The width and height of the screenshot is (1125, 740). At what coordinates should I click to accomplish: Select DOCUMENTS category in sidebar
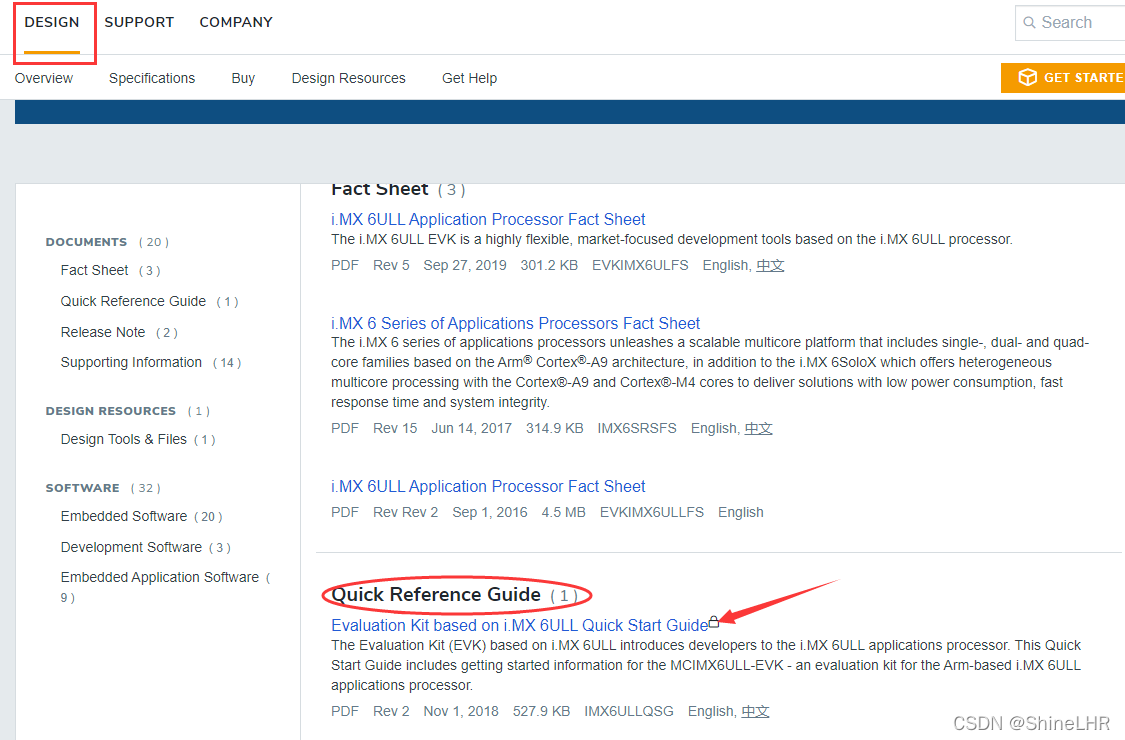[x=86, y=242]
